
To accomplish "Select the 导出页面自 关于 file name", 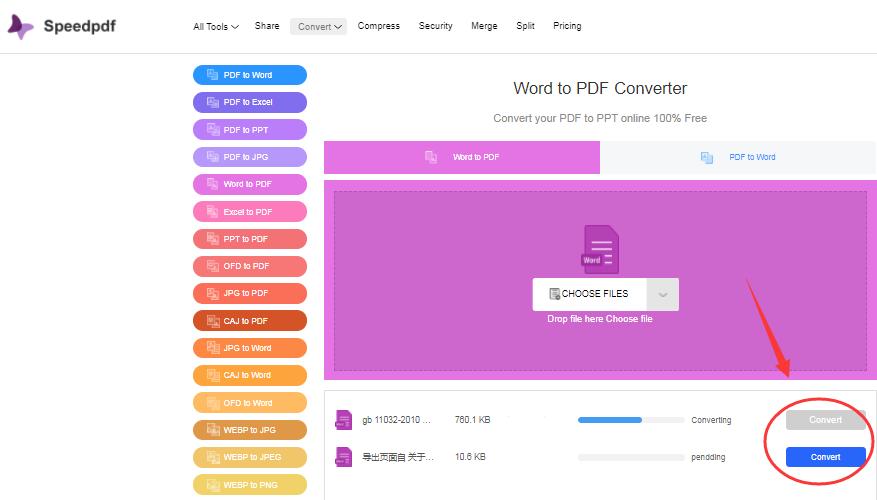I will pos(398,457).
